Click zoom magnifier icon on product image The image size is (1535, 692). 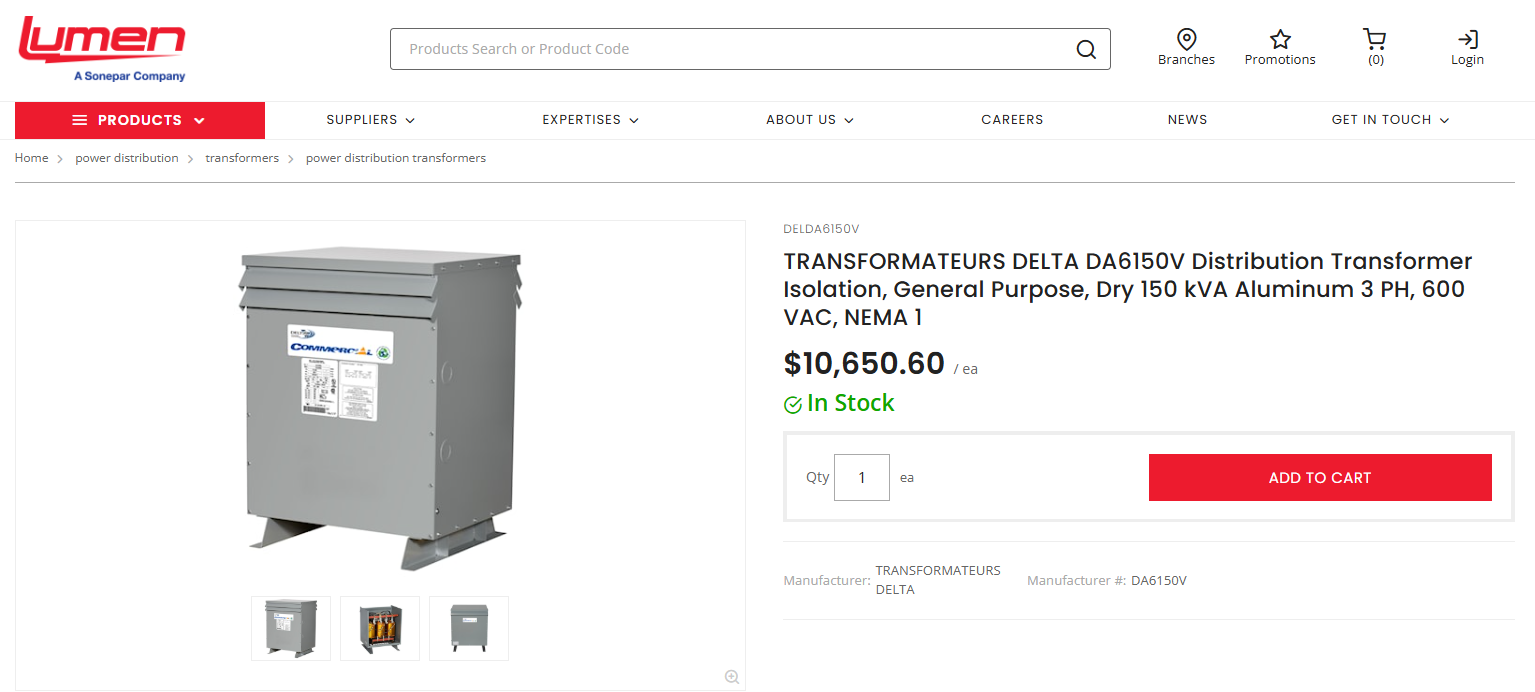(732, 677)
